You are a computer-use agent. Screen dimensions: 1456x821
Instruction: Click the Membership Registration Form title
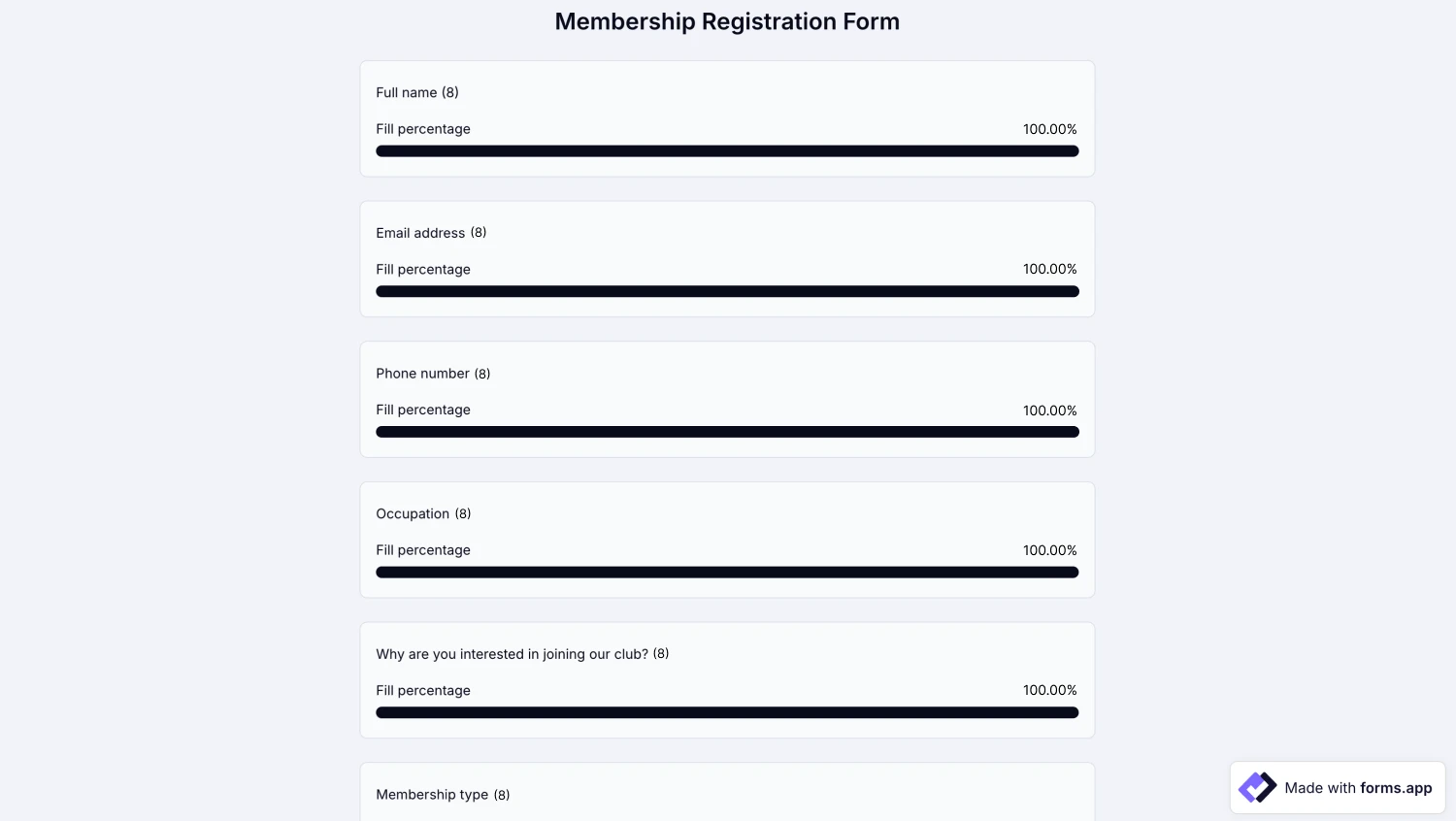[727, 20]
